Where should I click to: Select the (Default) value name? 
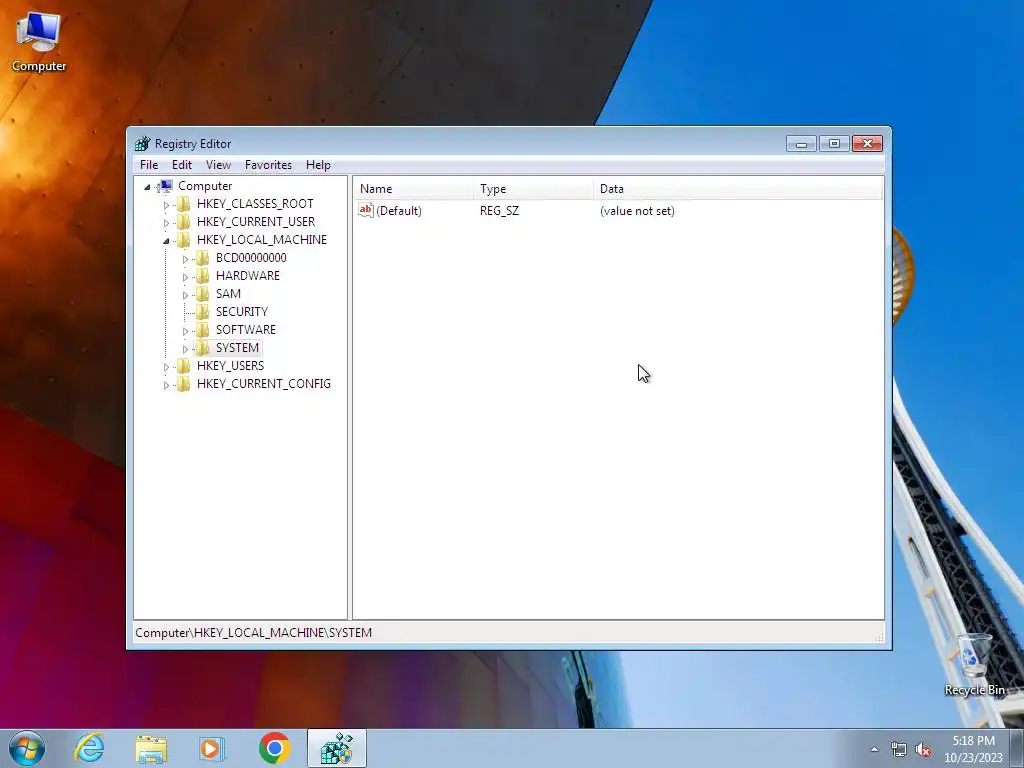pos(399,211)
